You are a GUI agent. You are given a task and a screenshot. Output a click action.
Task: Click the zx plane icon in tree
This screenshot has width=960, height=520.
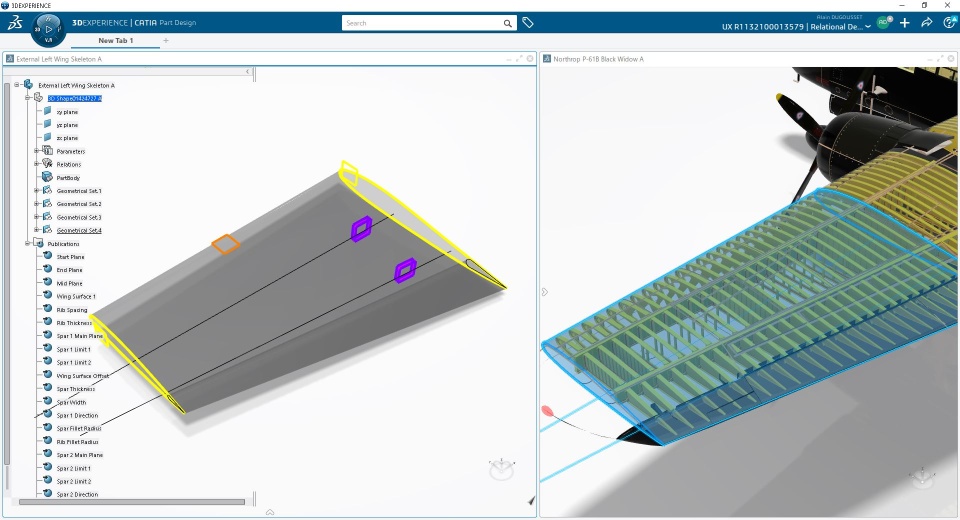tap(47, 137)
